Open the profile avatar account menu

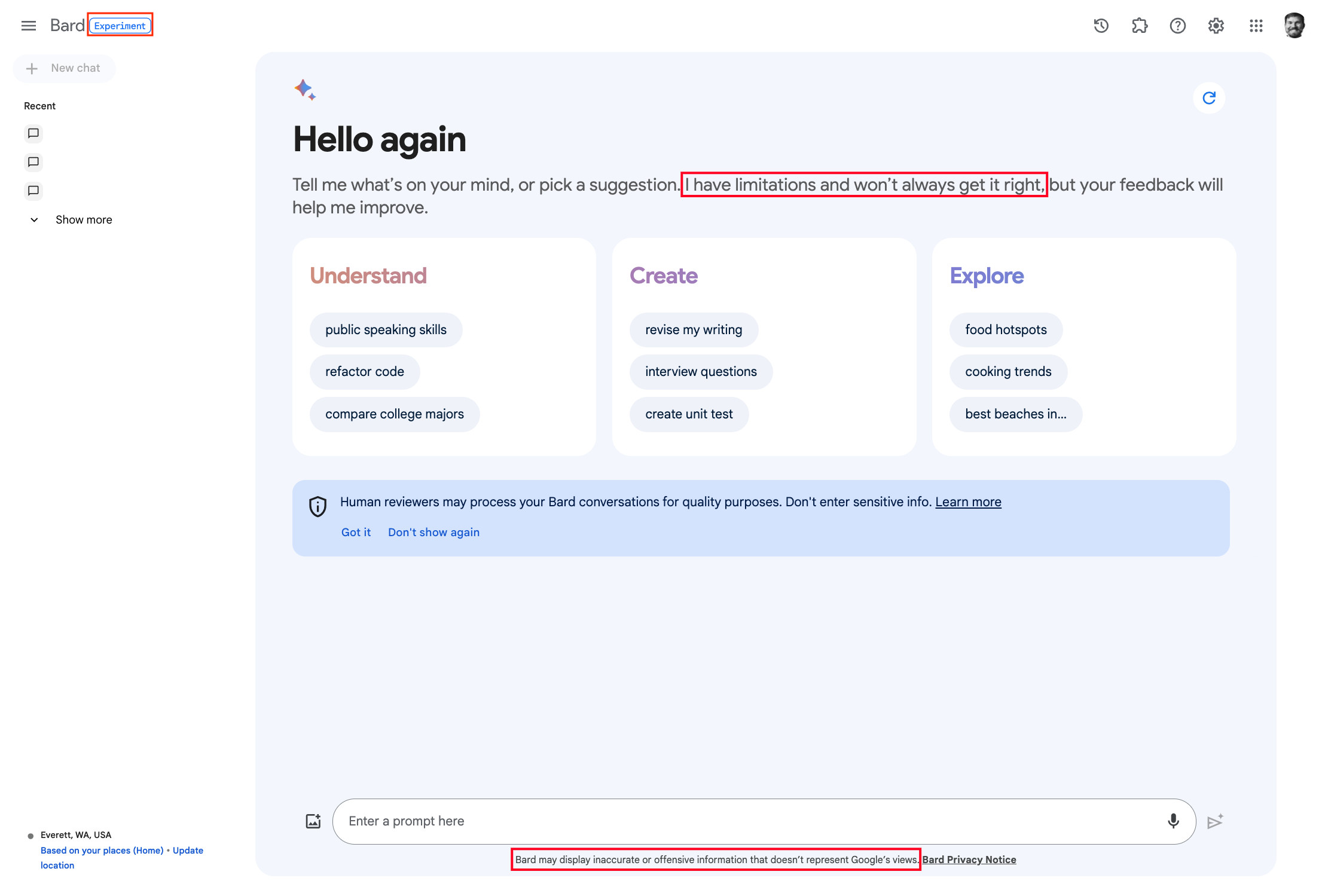(x=1294, y=26)
